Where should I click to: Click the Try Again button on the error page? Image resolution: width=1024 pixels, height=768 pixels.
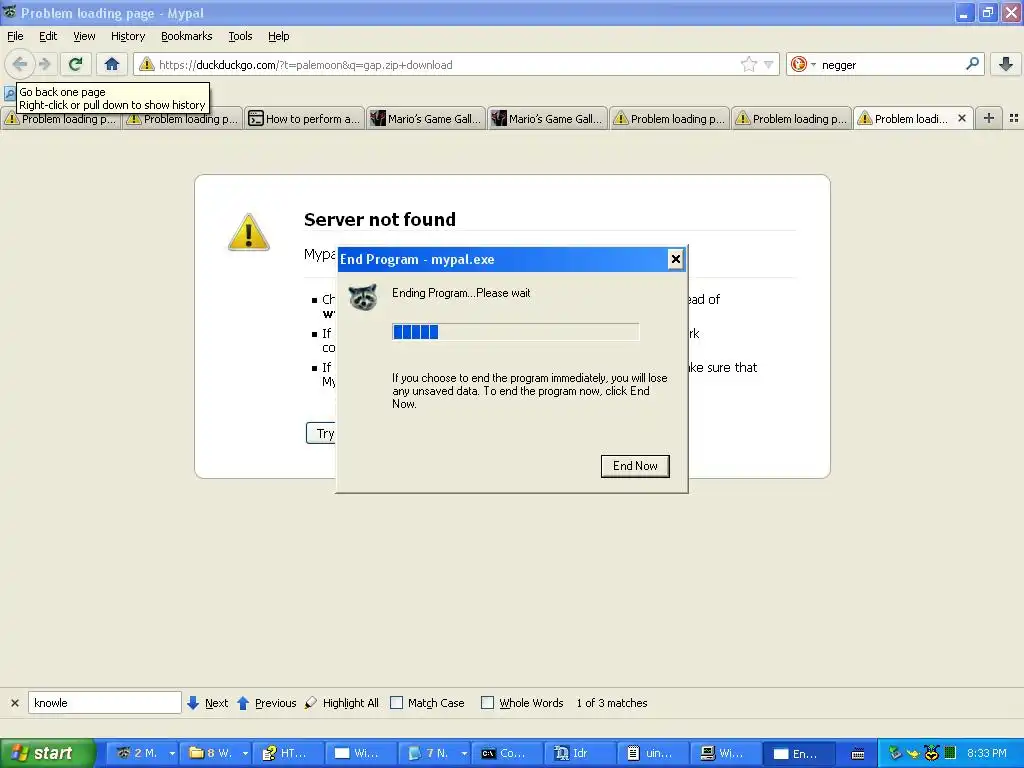321,433
